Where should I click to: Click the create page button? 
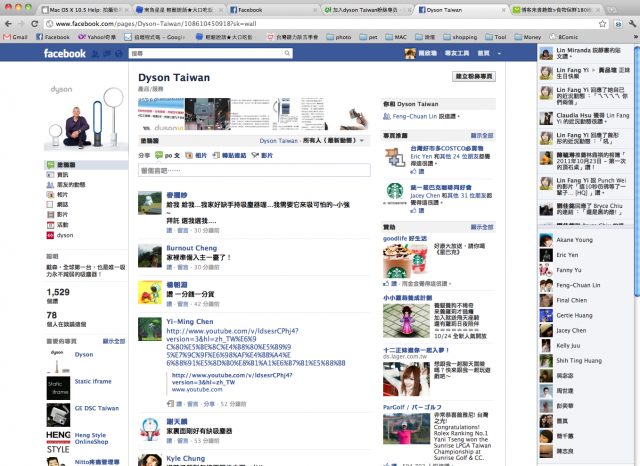point(474,76)
